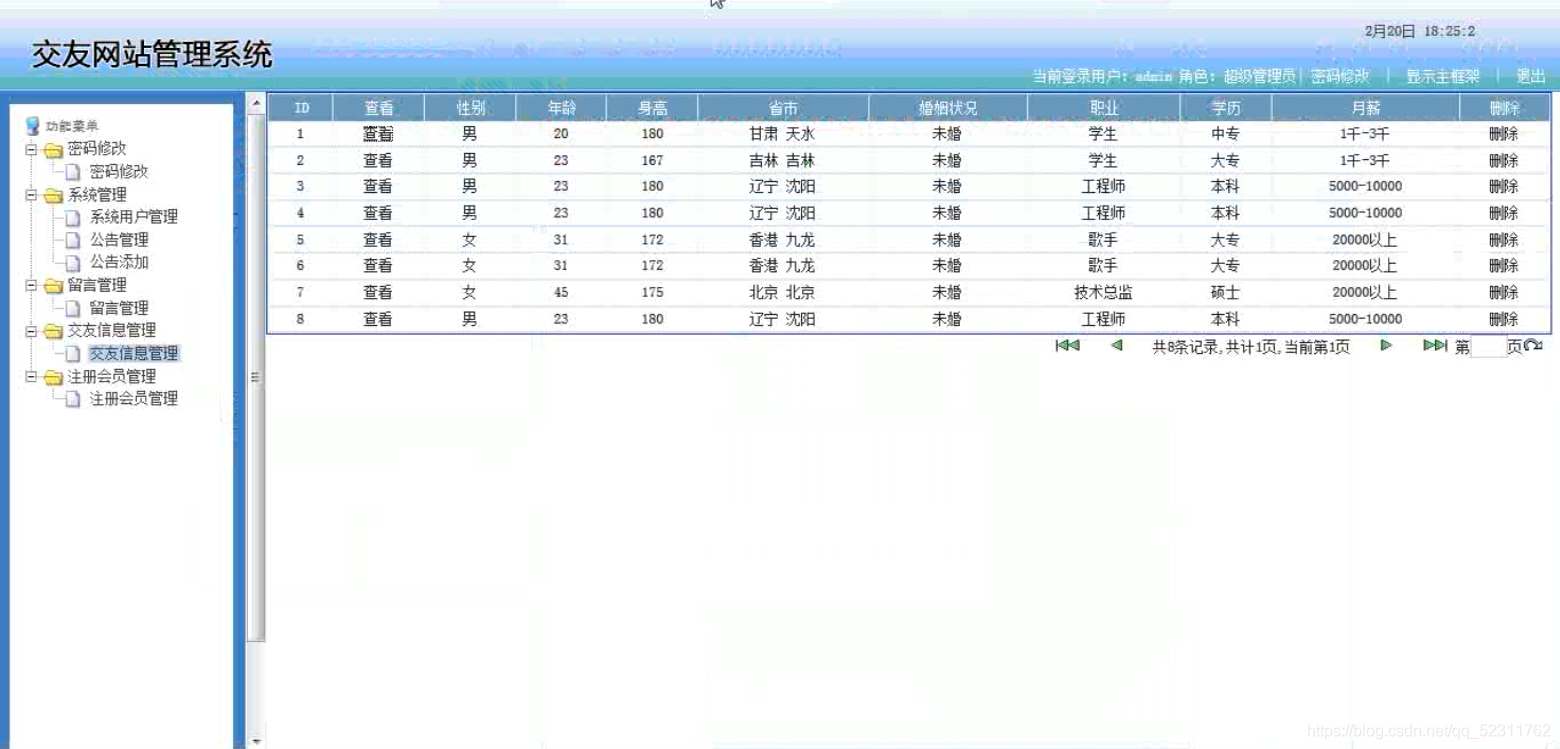Click the 月薪 column header
Screen dimensions: 1560x749
click(1365, 108)
